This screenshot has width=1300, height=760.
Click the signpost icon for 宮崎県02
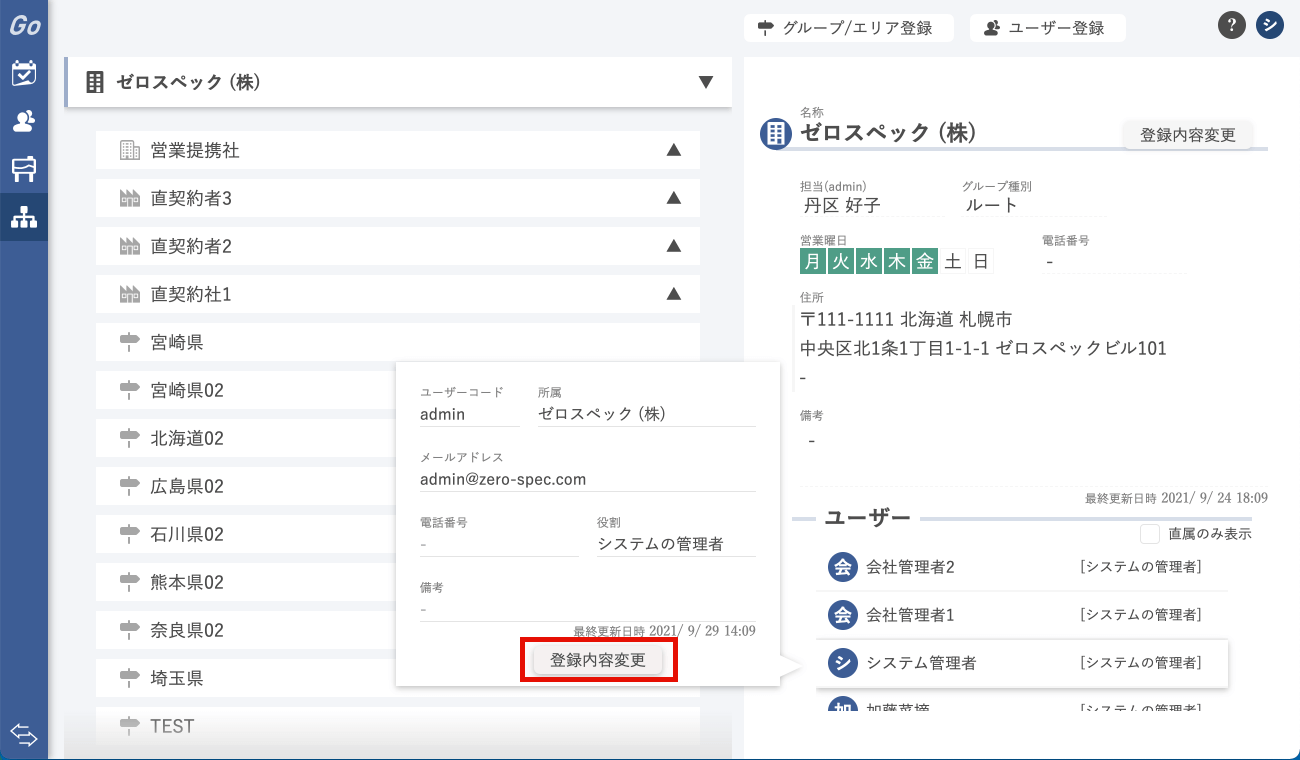(x=130, y=390)
